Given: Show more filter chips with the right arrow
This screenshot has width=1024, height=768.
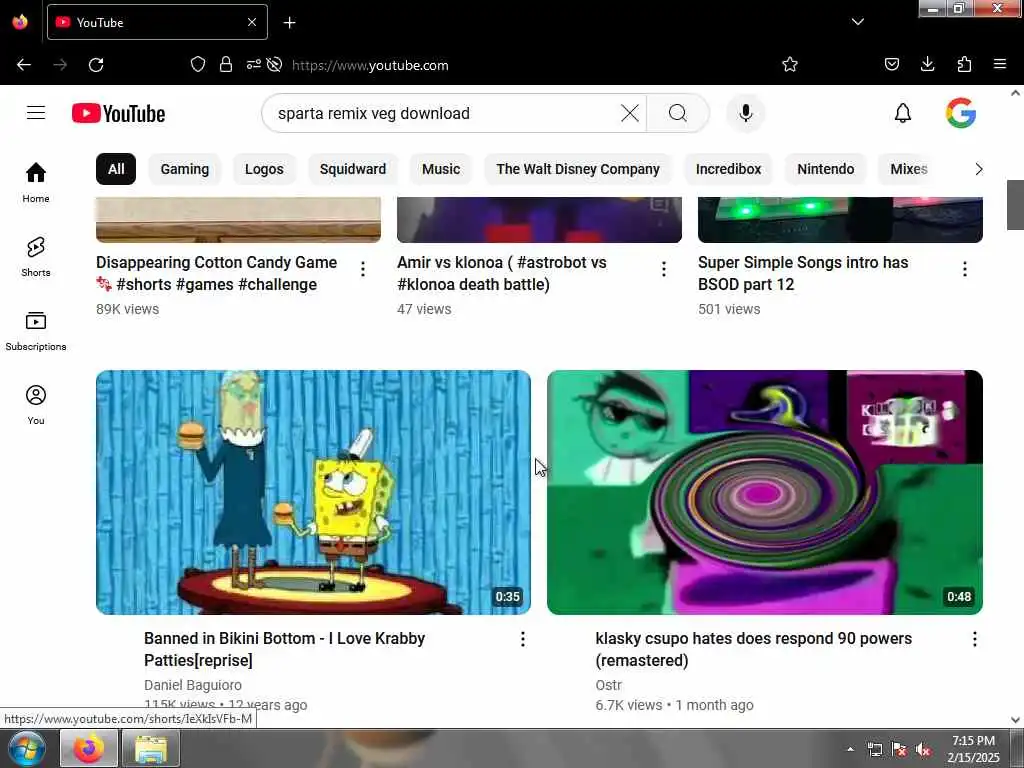Looking at the screenshot, I should (978, 169).
